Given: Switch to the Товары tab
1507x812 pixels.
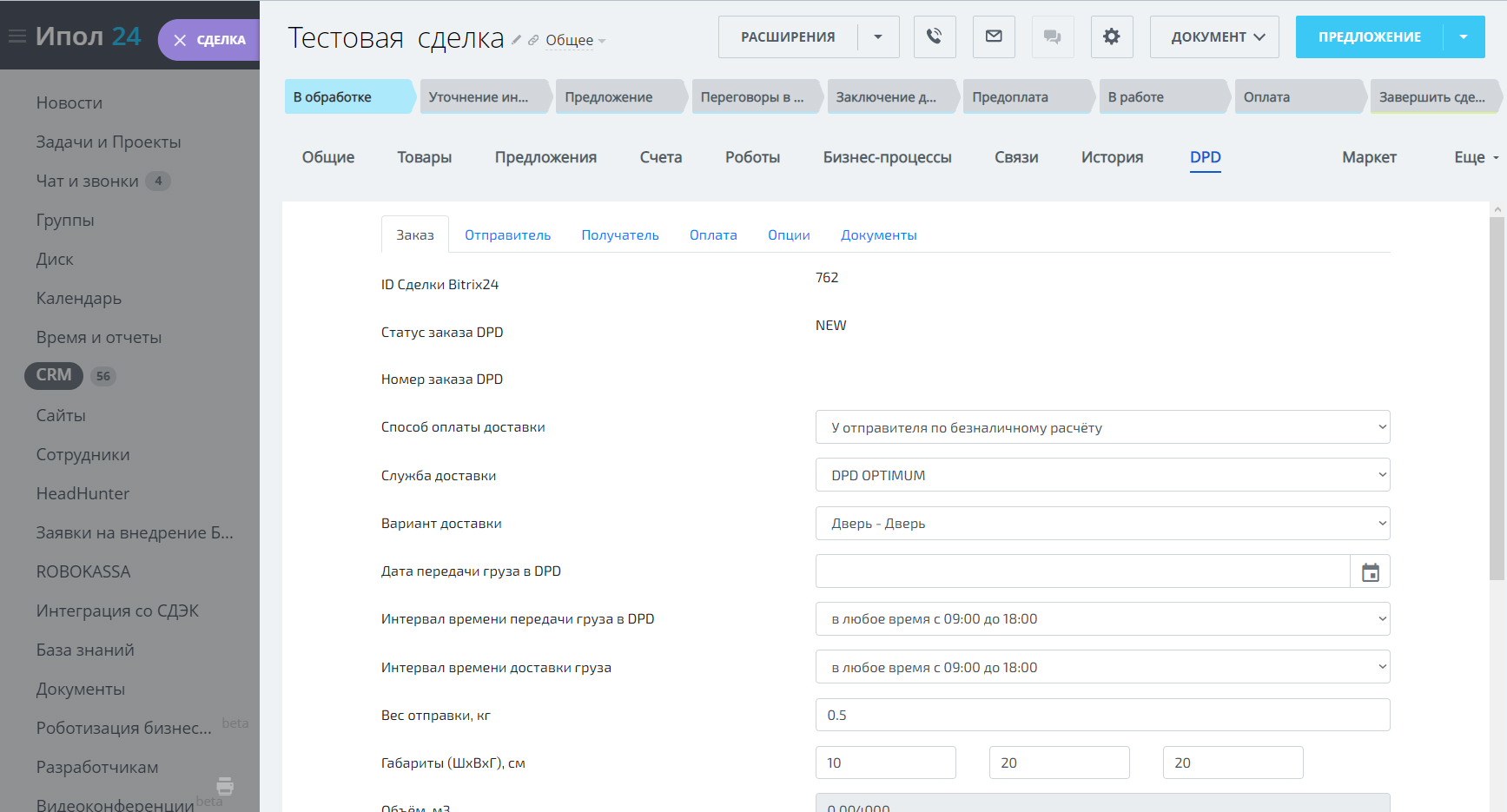Looking at the screenshot, I should [x=425, y=157].
